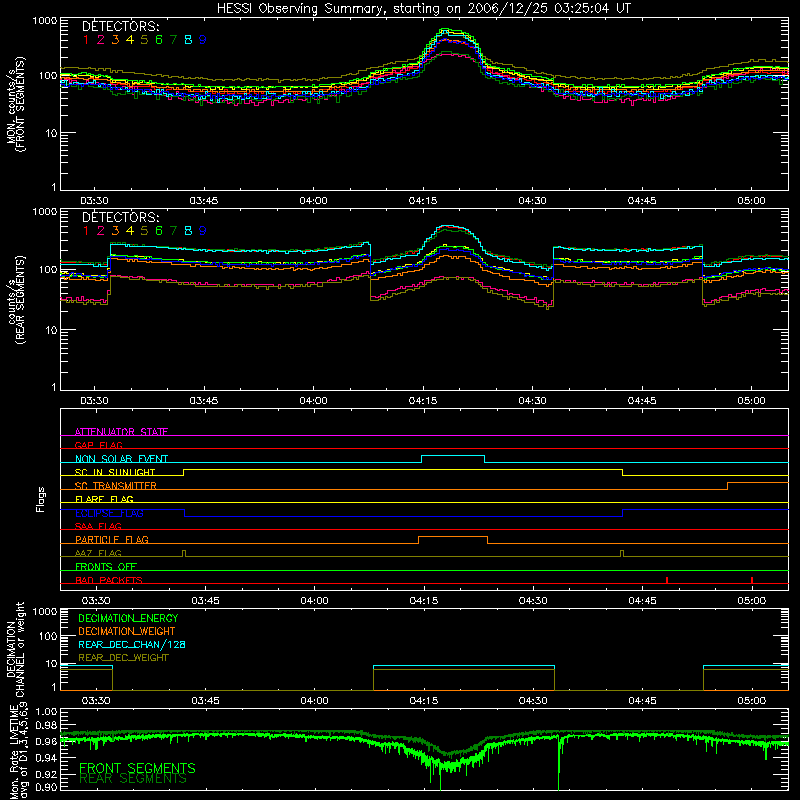Click 04:15 tick label under front segments plot

click(x=422, y=201)
